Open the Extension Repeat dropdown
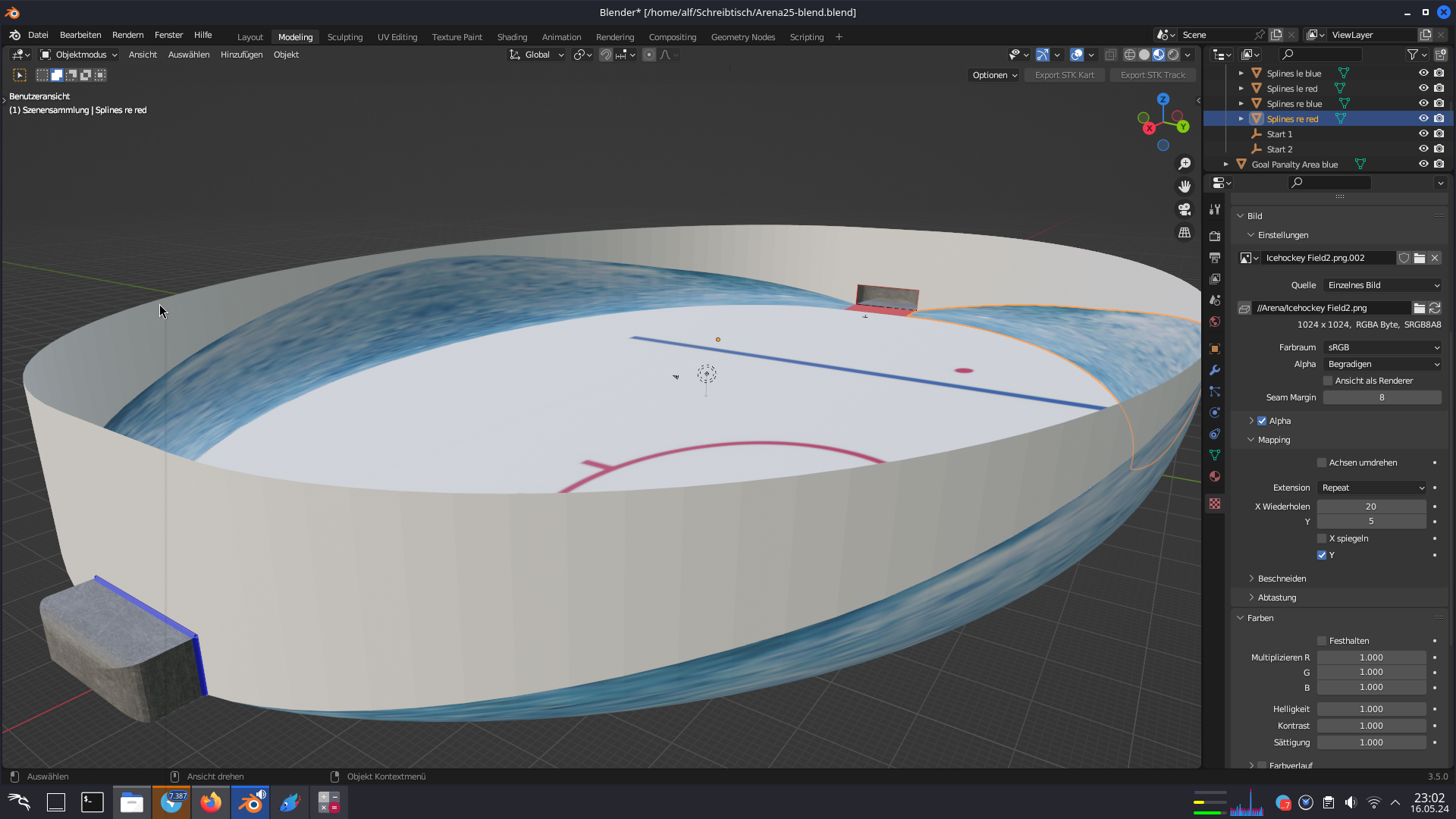This screenshot has height=819, width=1456. point(1373,488)
